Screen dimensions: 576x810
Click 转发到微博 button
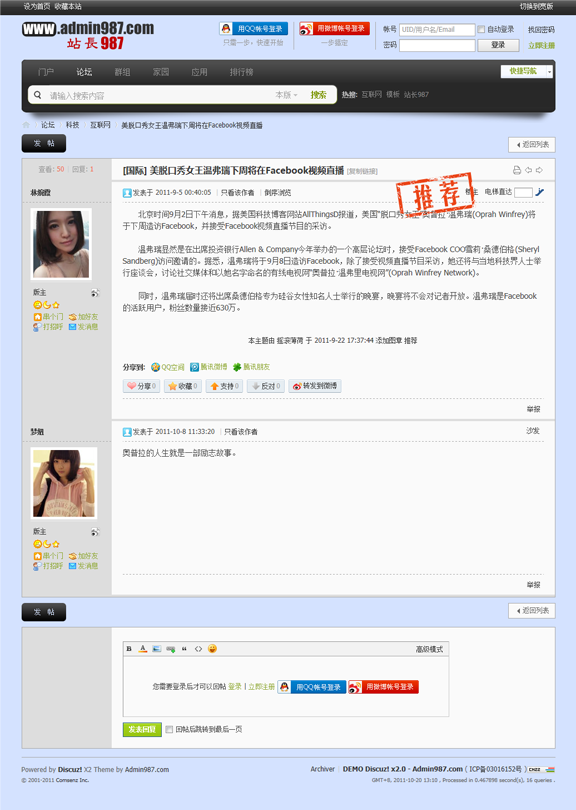coord(315,386)
